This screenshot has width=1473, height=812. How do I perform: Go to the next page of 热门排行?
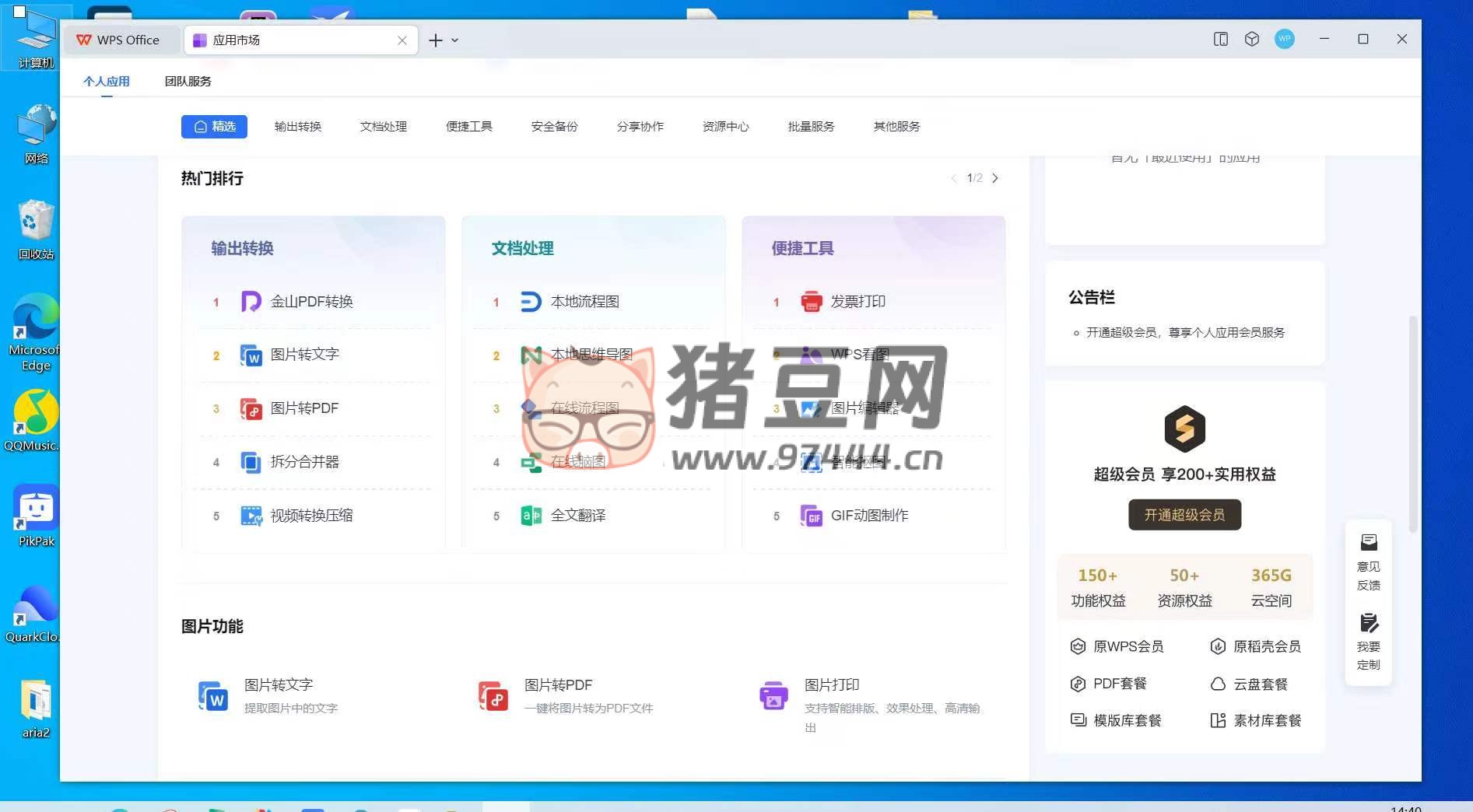pos(994,178)
